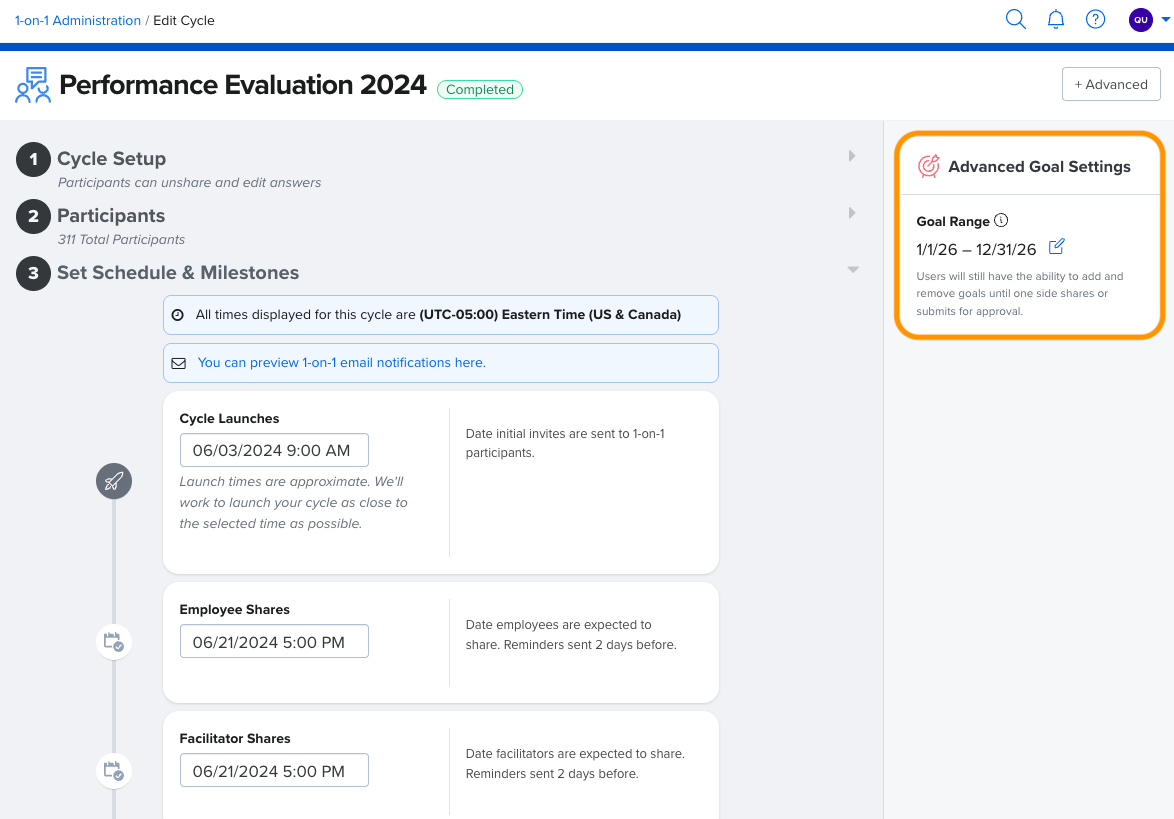Click the rocket launch timeline icon
Screen dimensions: 1174x819
114,482
